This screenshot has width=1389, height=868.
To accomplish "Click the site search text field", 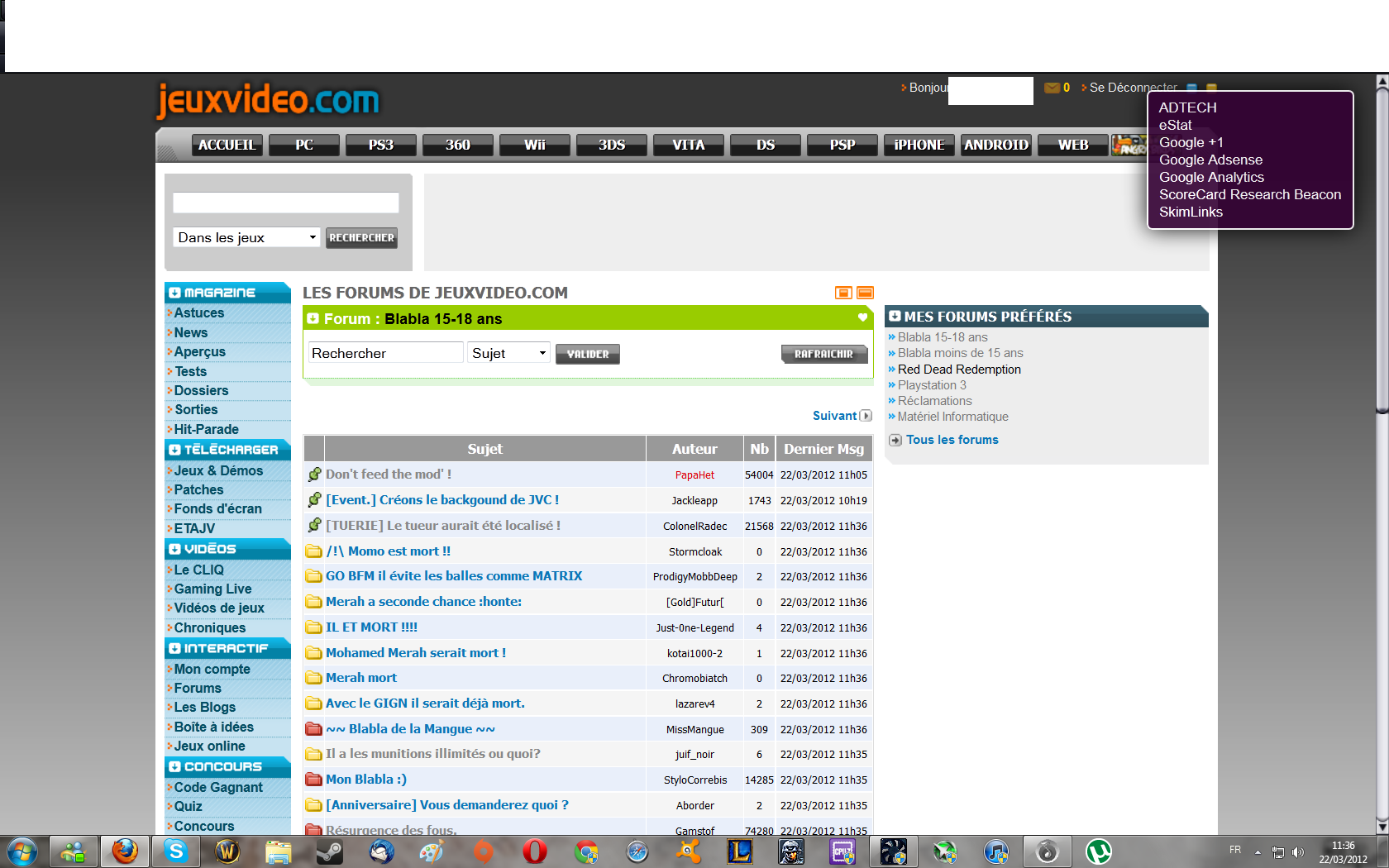I will point(286,203).
